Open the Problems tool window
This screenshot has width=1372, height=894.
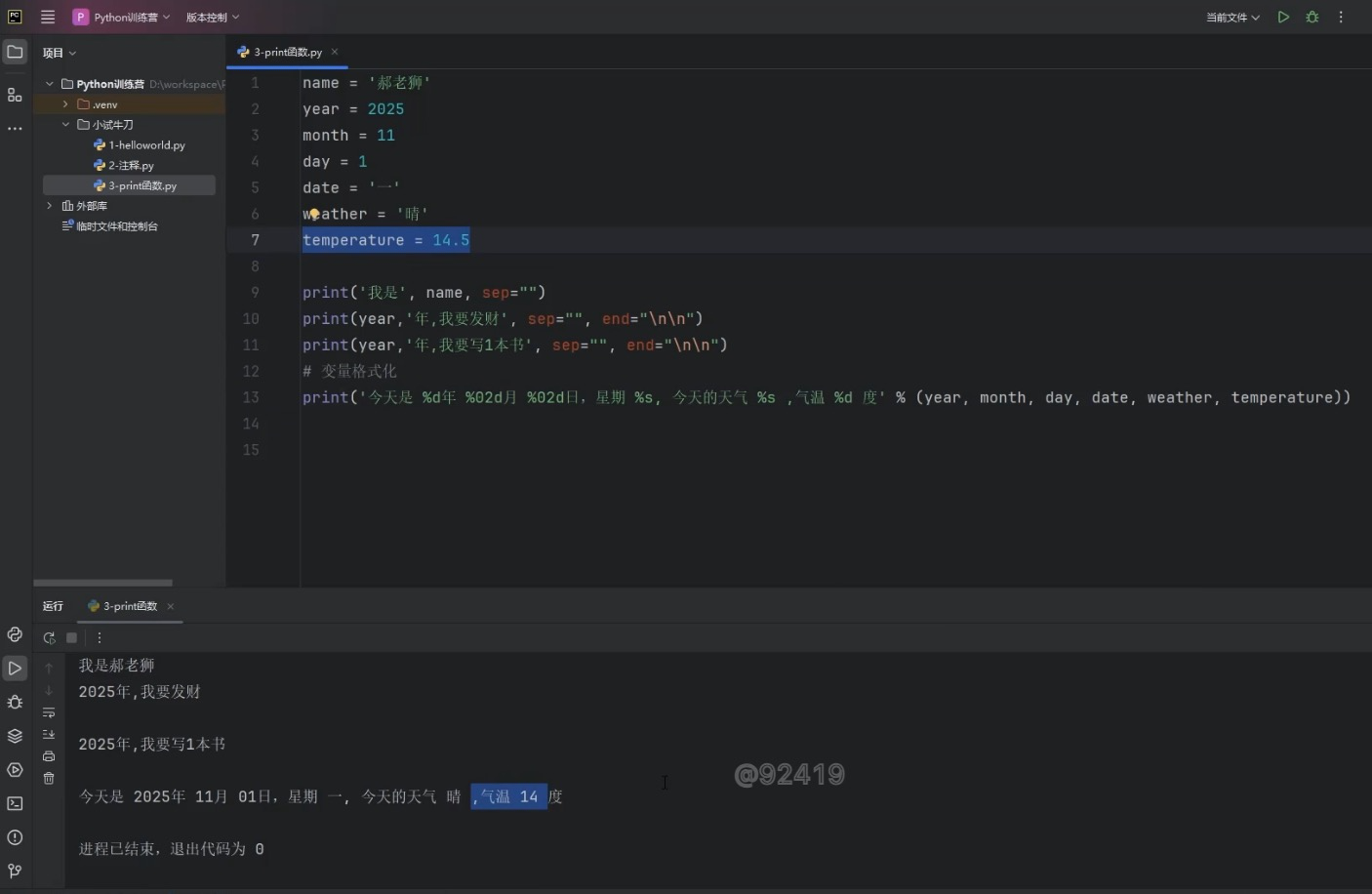[15, 837]
